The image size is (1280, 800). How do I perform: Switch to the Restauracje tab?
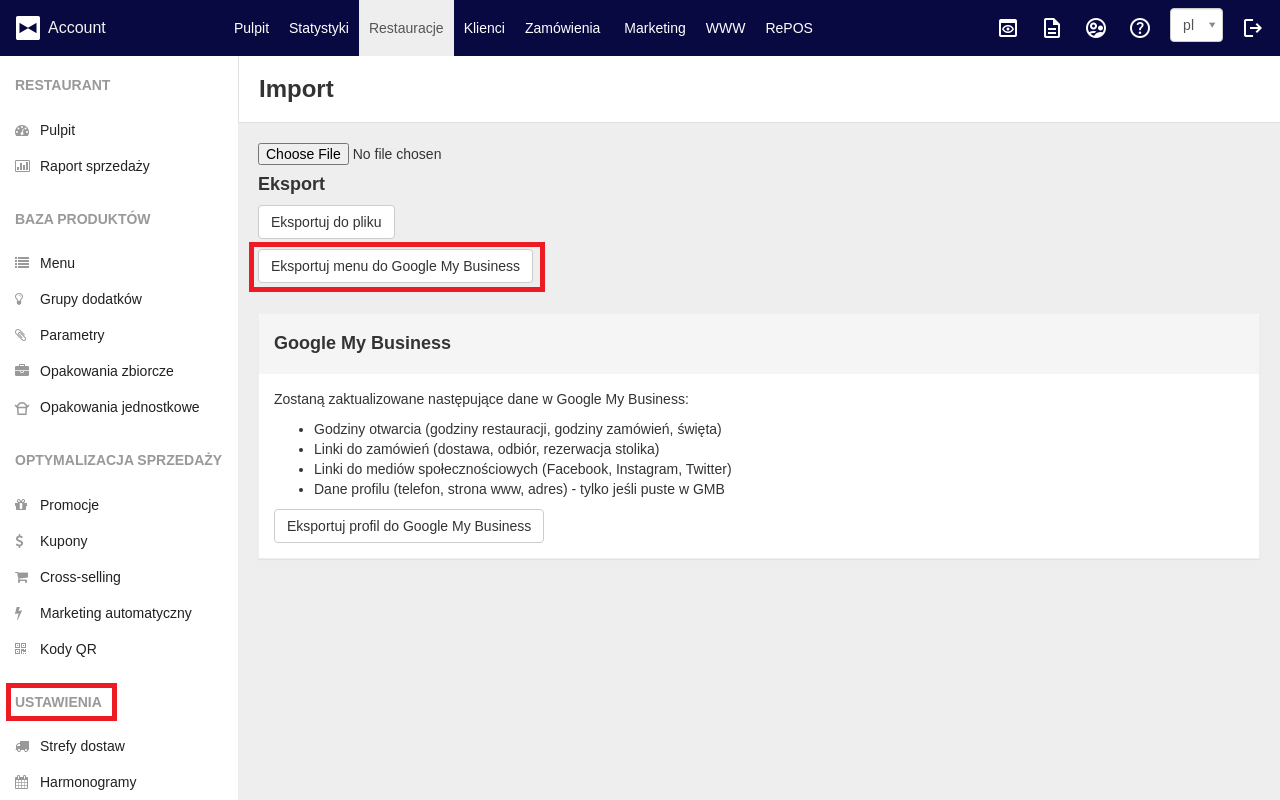click(x=406, y=27)
